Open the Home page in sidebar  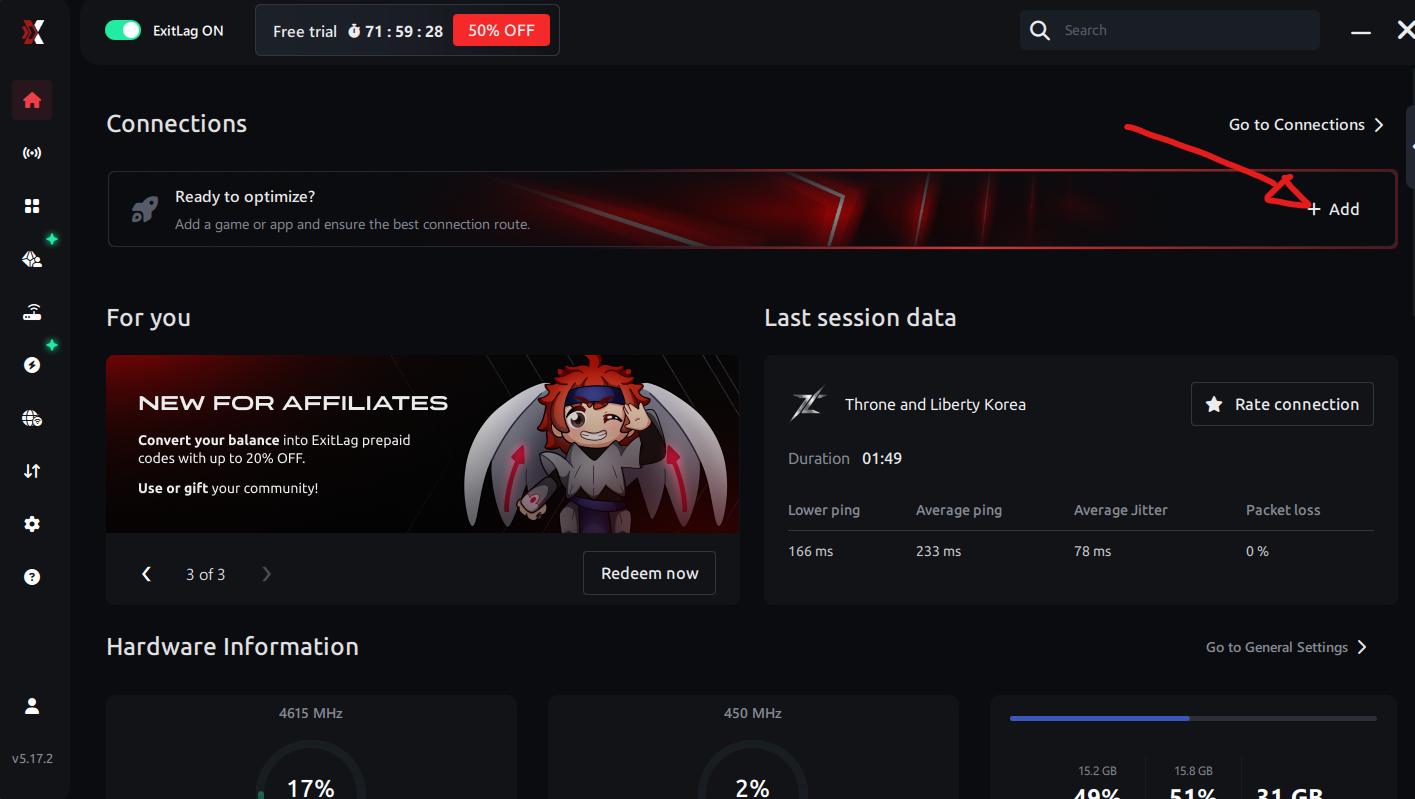pos(32,100)
